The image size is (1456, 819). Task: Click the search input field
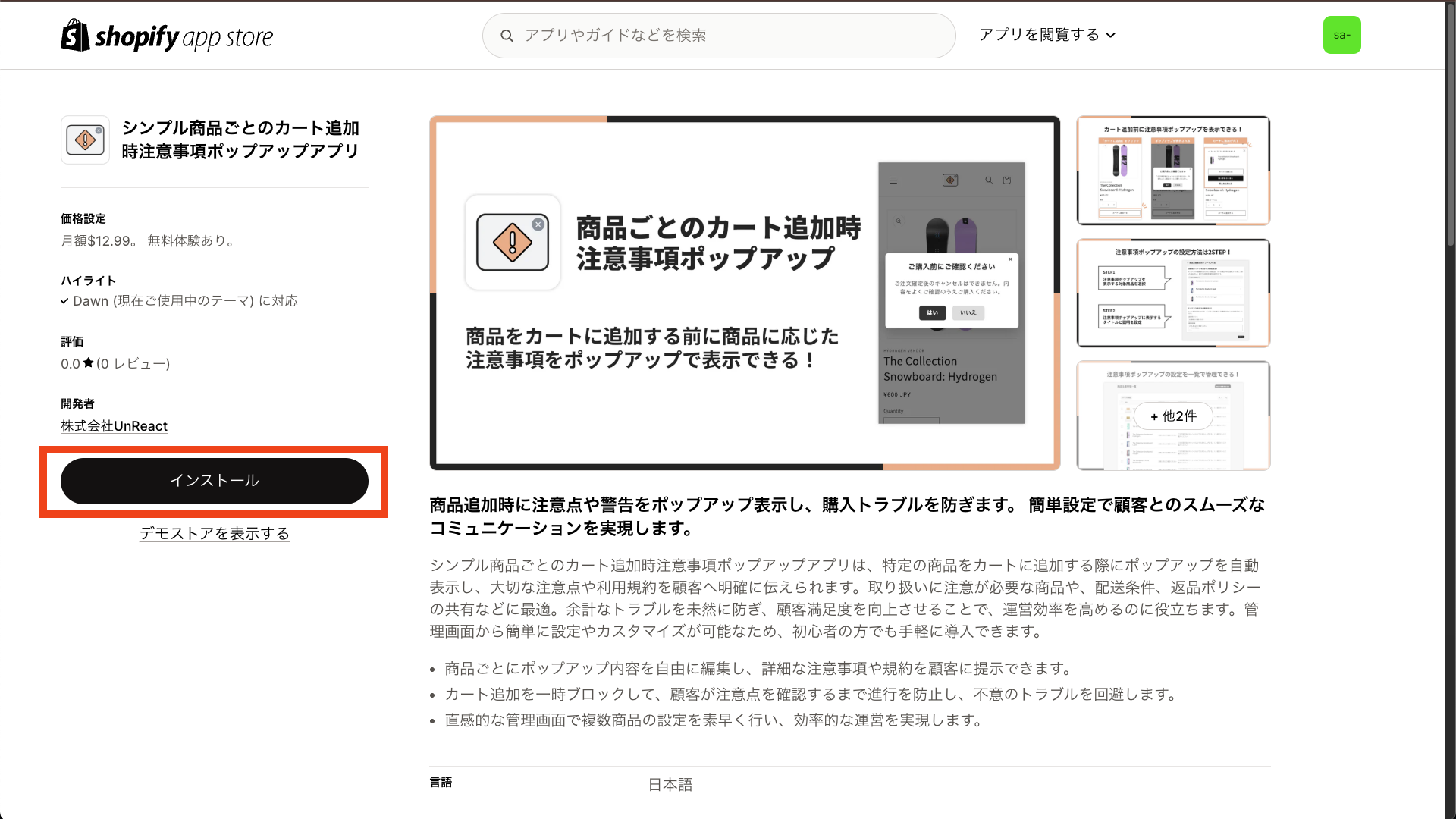point(719,35)
